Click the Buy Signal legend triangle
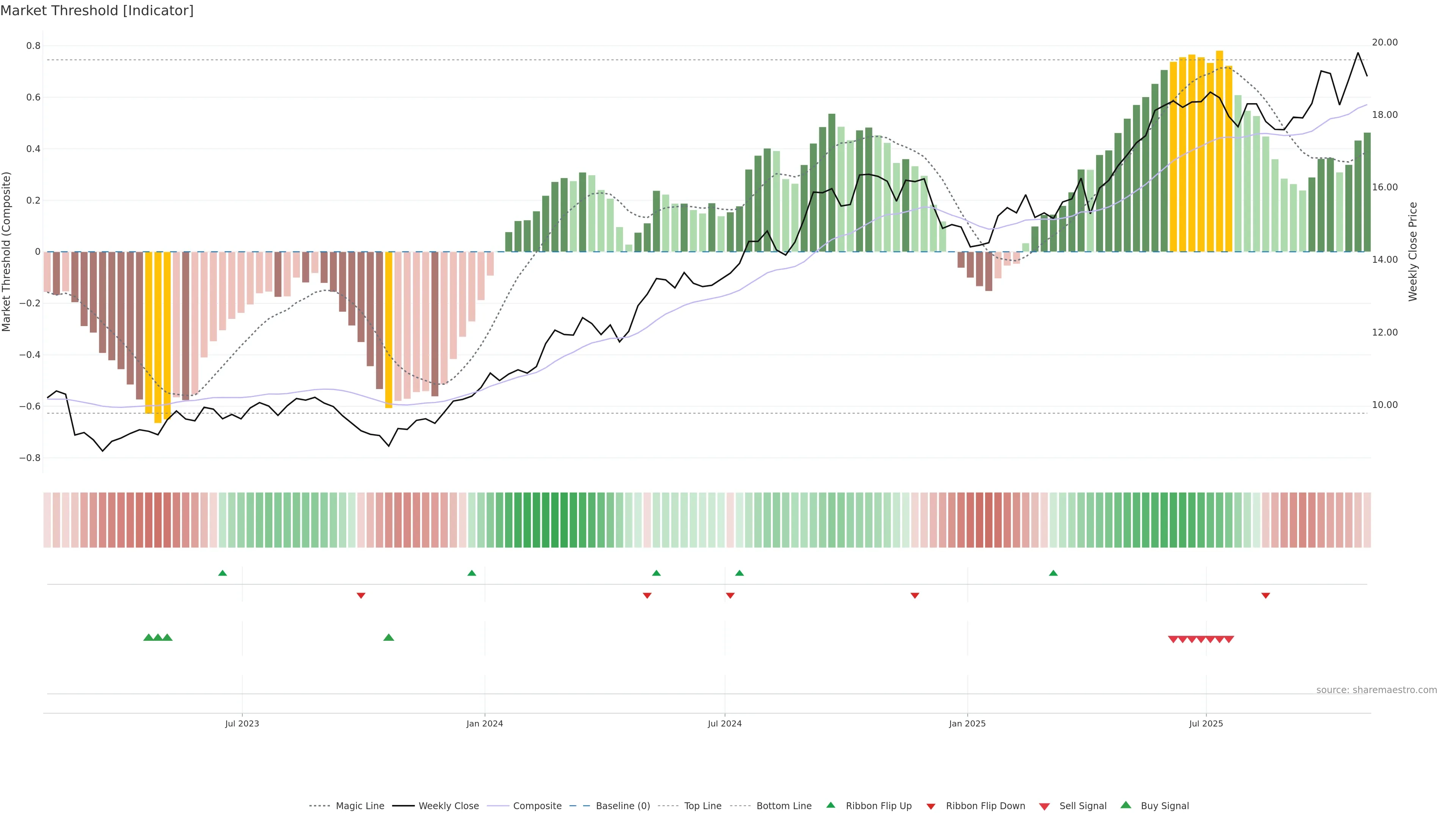Screen dimensions: 1456x819 [x=1126, y=805]
